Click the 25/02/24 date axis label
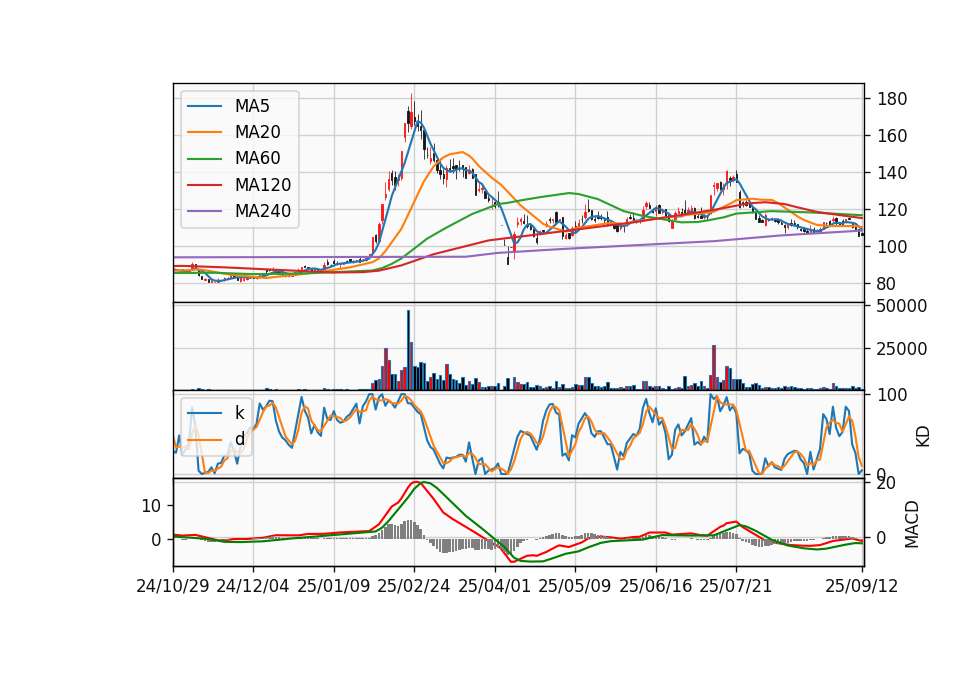Screen dimensions: 960x690 coord(414,586)
